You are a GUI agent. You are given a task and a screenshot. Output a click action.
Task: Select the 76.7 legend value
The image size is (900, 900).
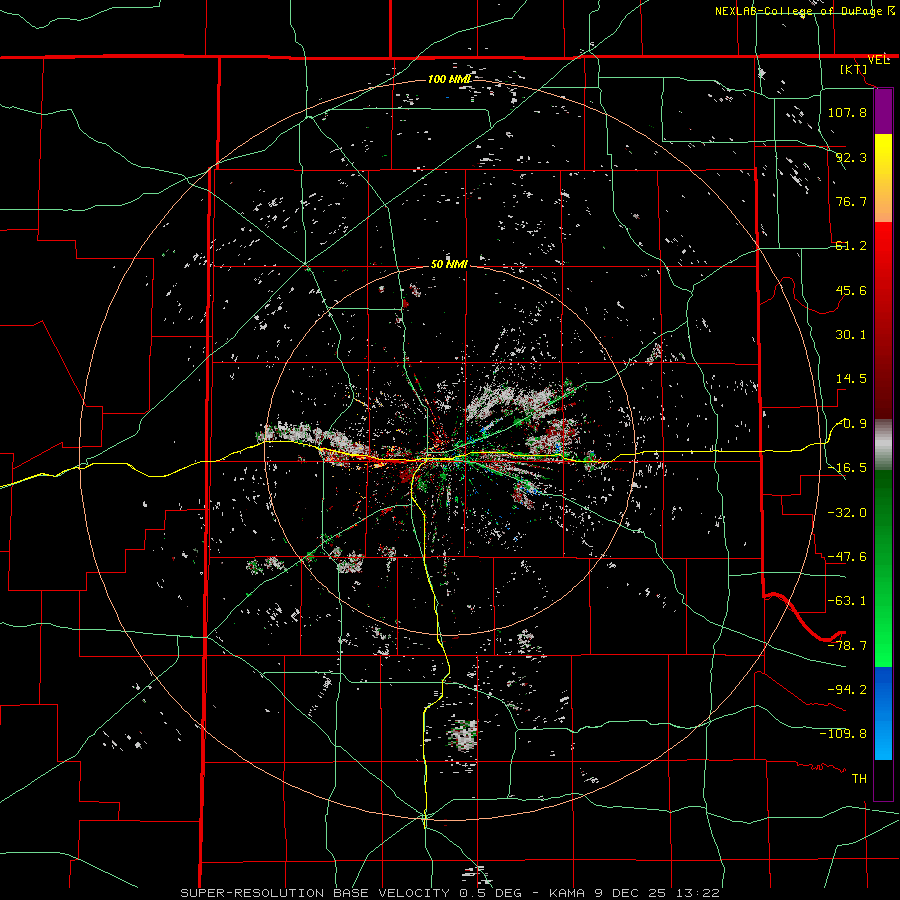coord(851,201)
